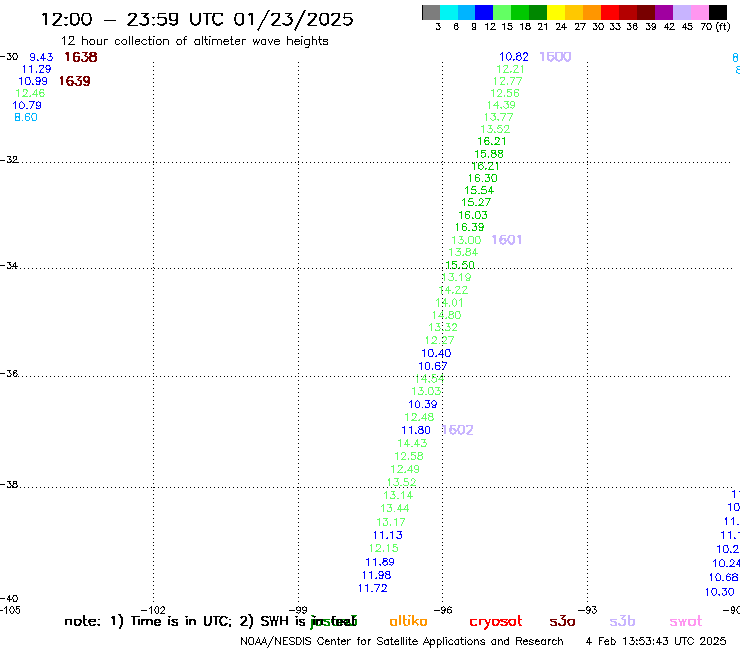Pick the purple swatch in the color scale
Screen dimensions: 740x650
coord(664,12)
